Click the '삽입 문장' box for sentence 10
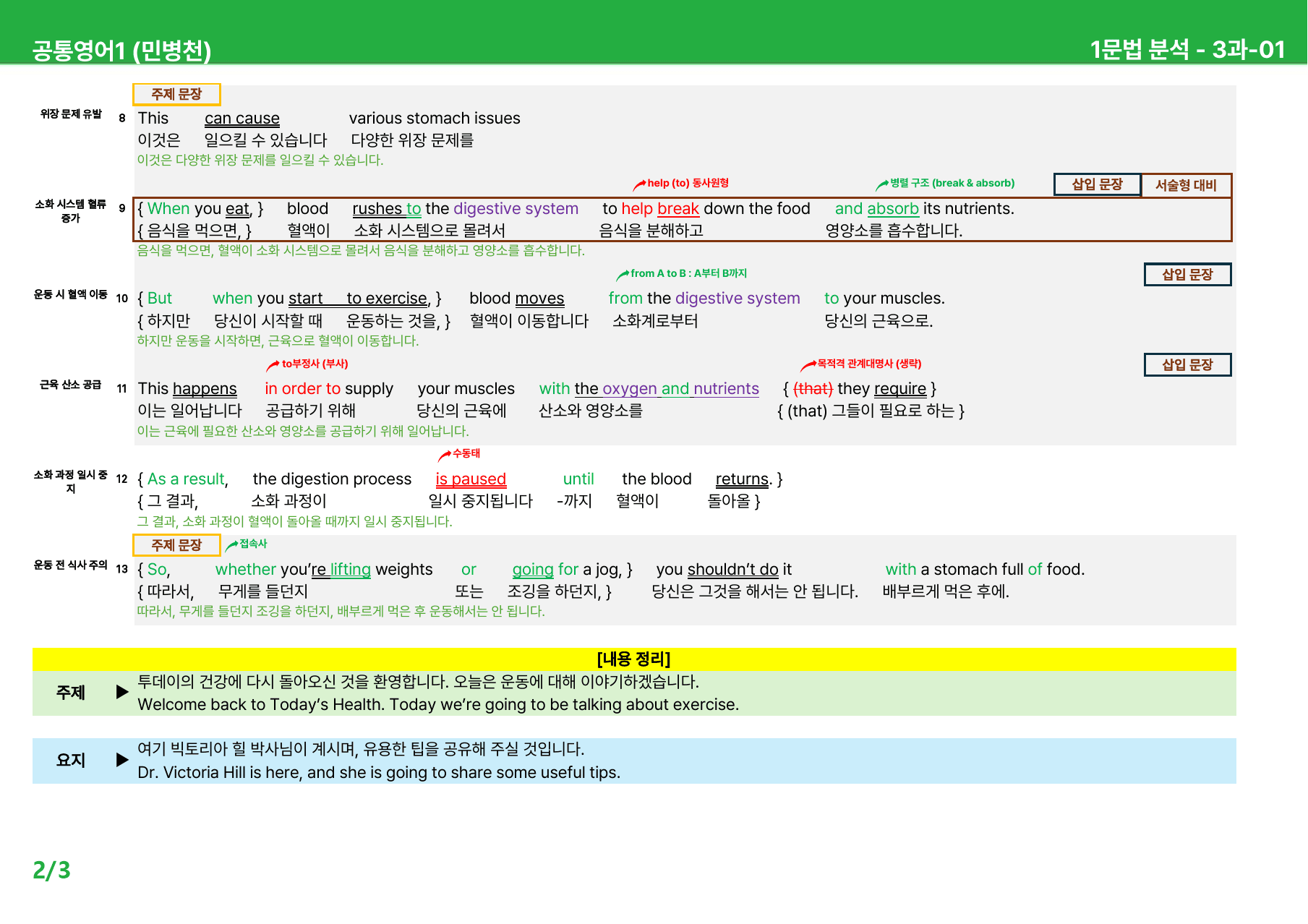 [x=1187, y=275]
